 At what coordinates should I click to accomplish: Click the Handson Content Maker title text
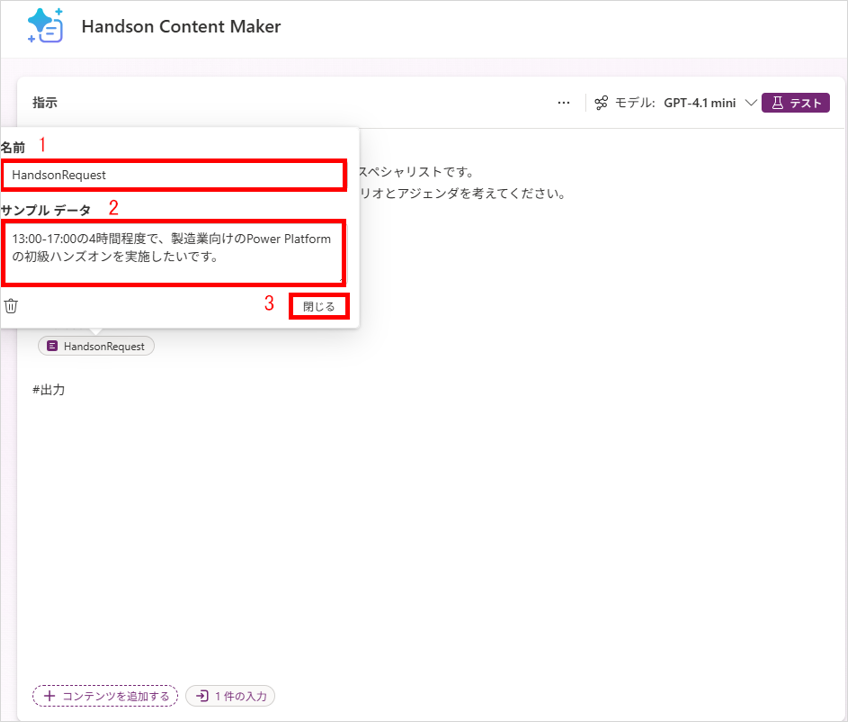pyautogui.click(x=181, y=27)
